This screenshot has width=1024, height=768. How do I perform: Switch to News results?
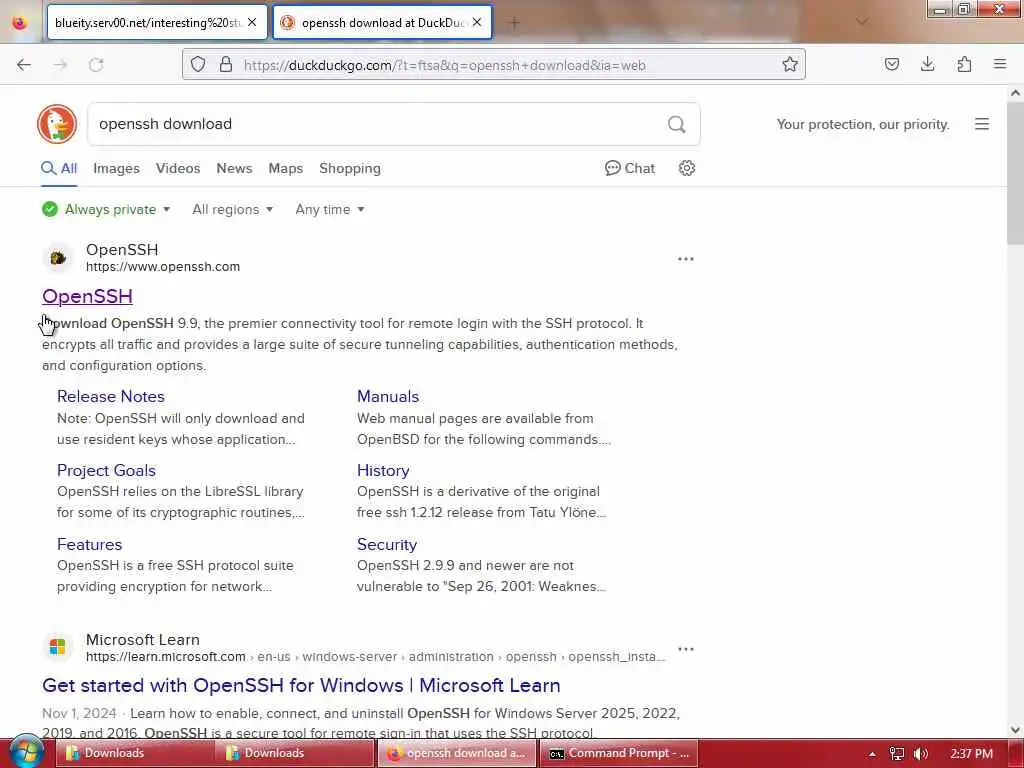234,168
